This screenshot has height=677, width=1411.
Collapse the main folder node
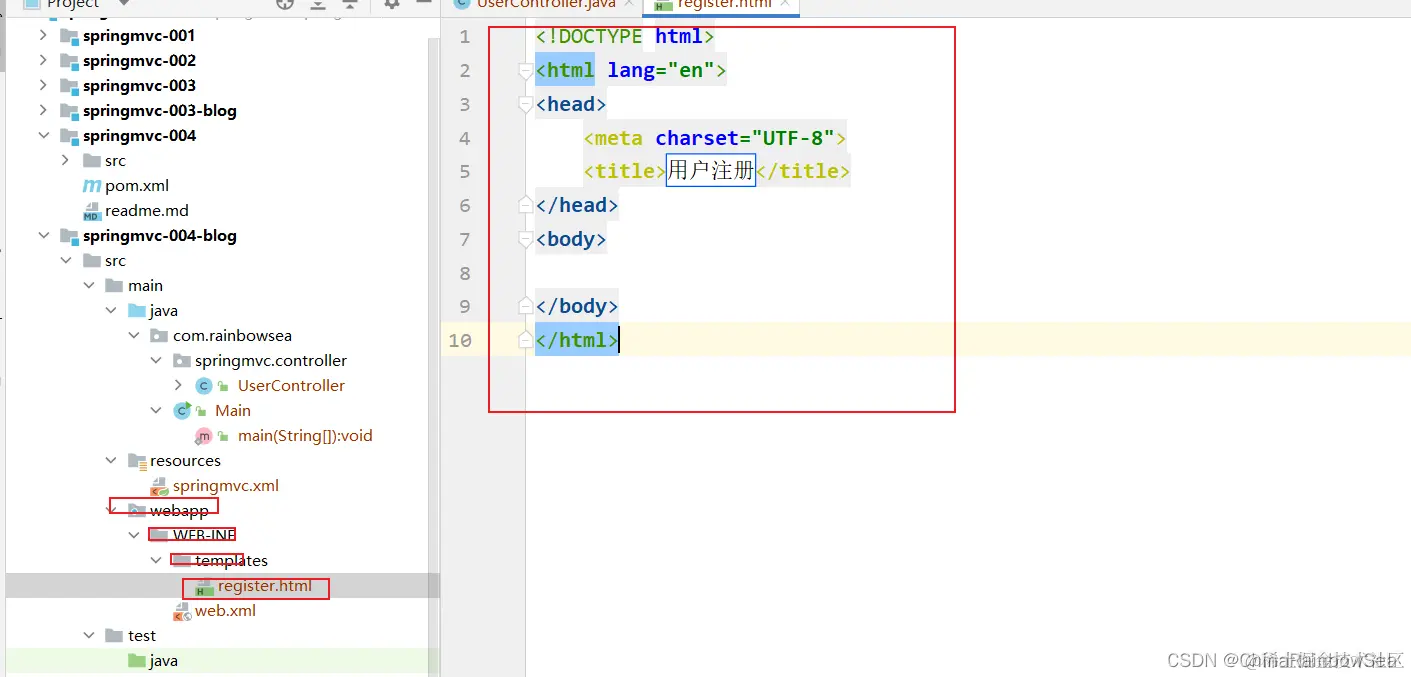coord(88,285)
